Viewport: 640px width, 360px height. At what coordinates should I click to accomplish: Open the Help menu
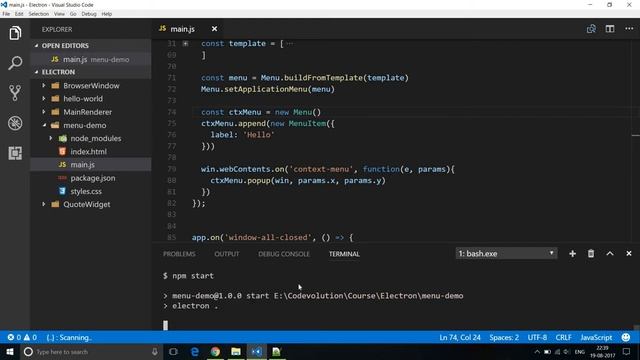coord(107,14)
